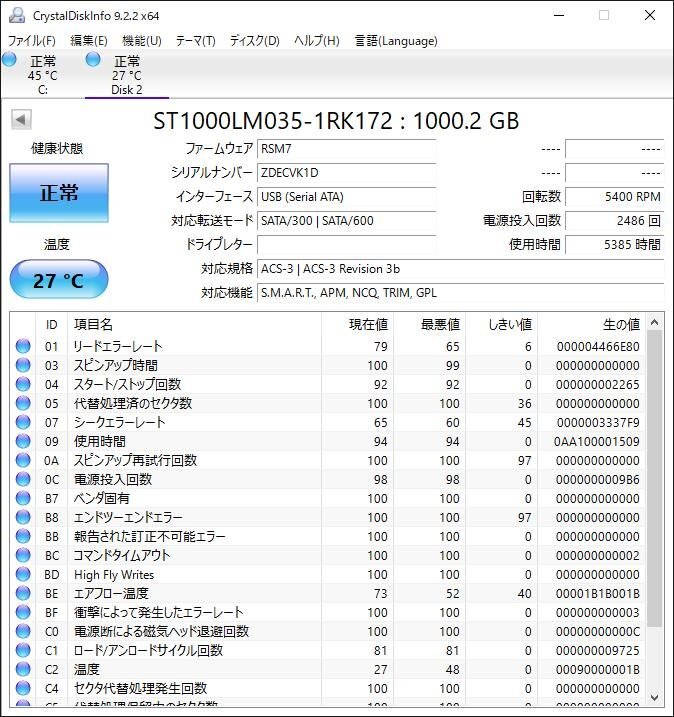Click the status icon for row BD High Fly Writes
Viewport: 674px width, 717px height.
(x=23, y=574)
